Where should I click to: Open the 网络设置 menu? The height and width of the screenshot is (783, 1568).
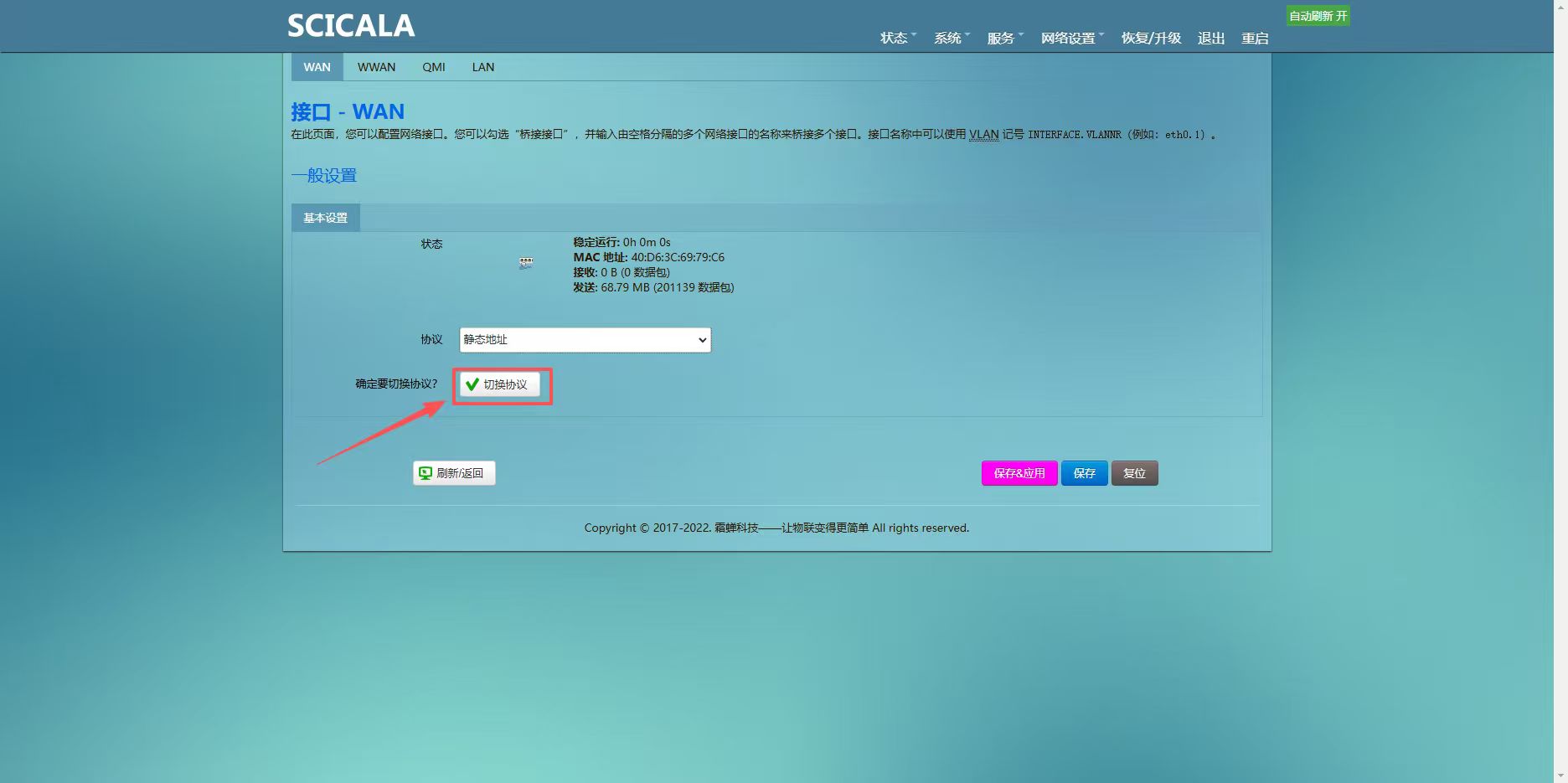pyautogui.click(x=1069, y=38)
